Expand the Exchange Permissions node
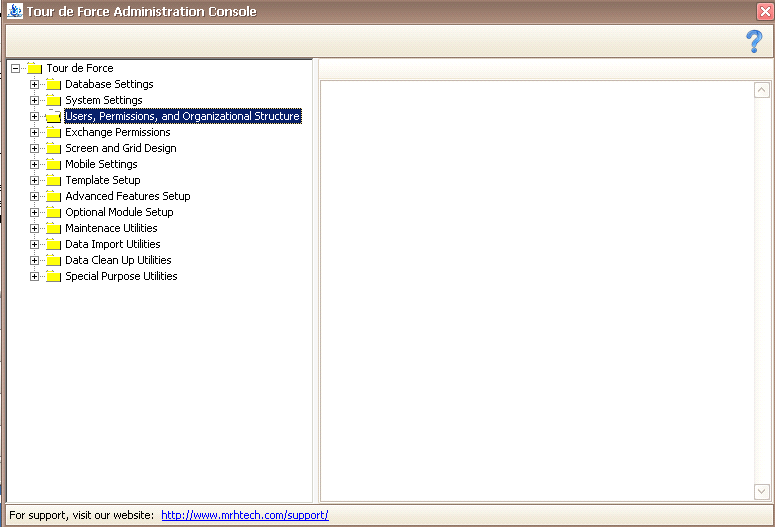 [x=34, y=132]
